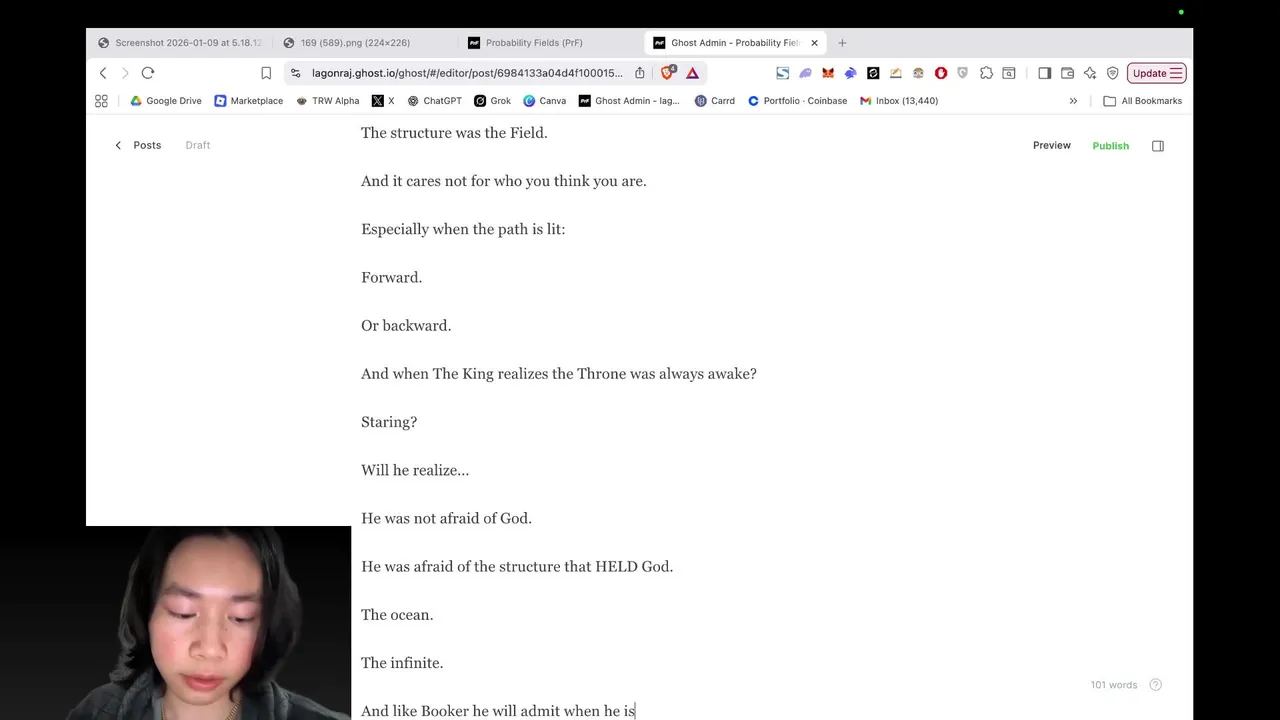Open the MetaMask fox extension
The width and height of the screenshot is (1280, 720).
[x=828, y=73]
